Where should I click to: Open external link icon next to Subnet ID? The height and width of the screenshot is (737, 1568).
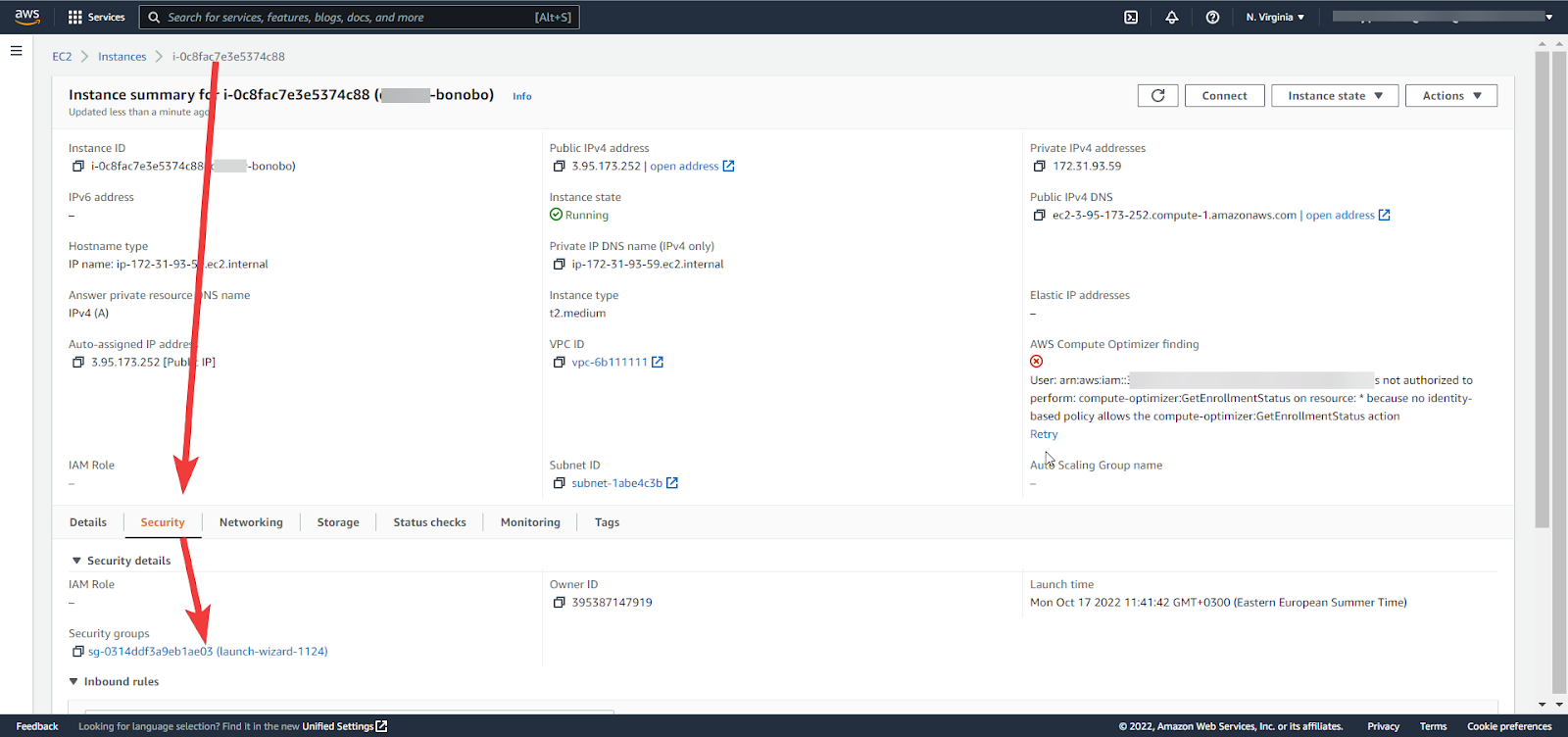click(x=672, y=483)
